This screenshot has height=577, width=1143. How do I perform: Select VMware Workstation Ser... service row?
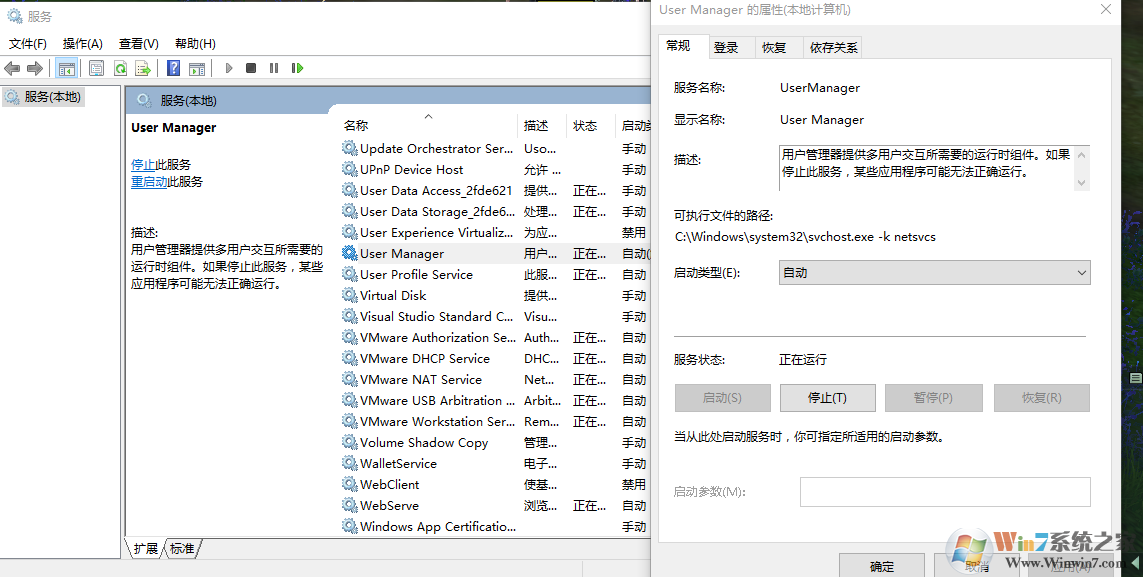[496, 422]
